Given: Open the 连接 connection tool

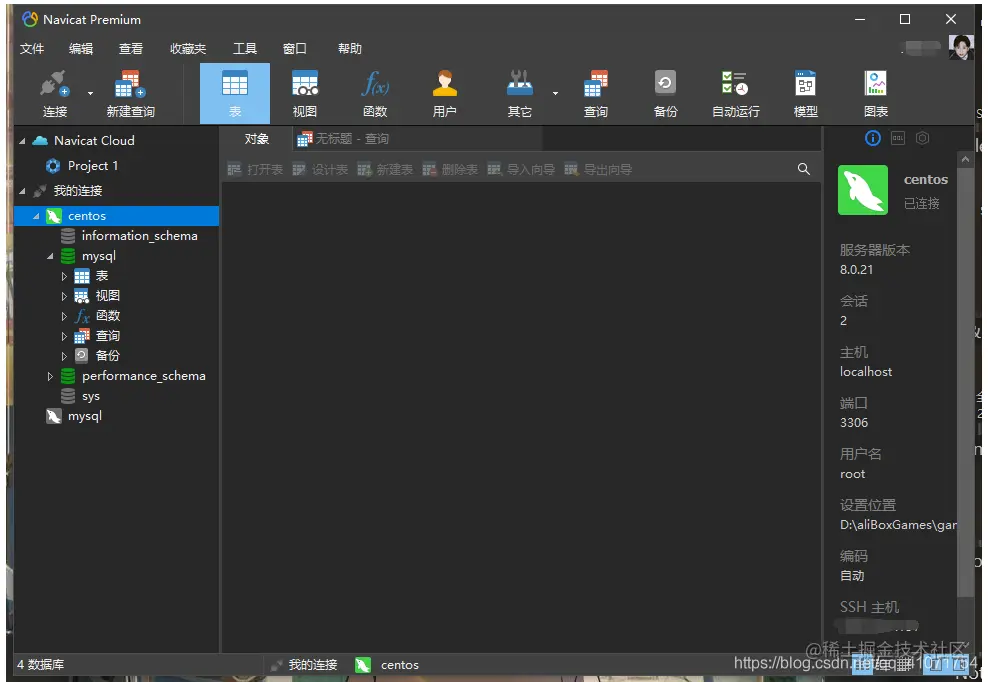Looking at the screenshot, I should click(x=55, y=93).
